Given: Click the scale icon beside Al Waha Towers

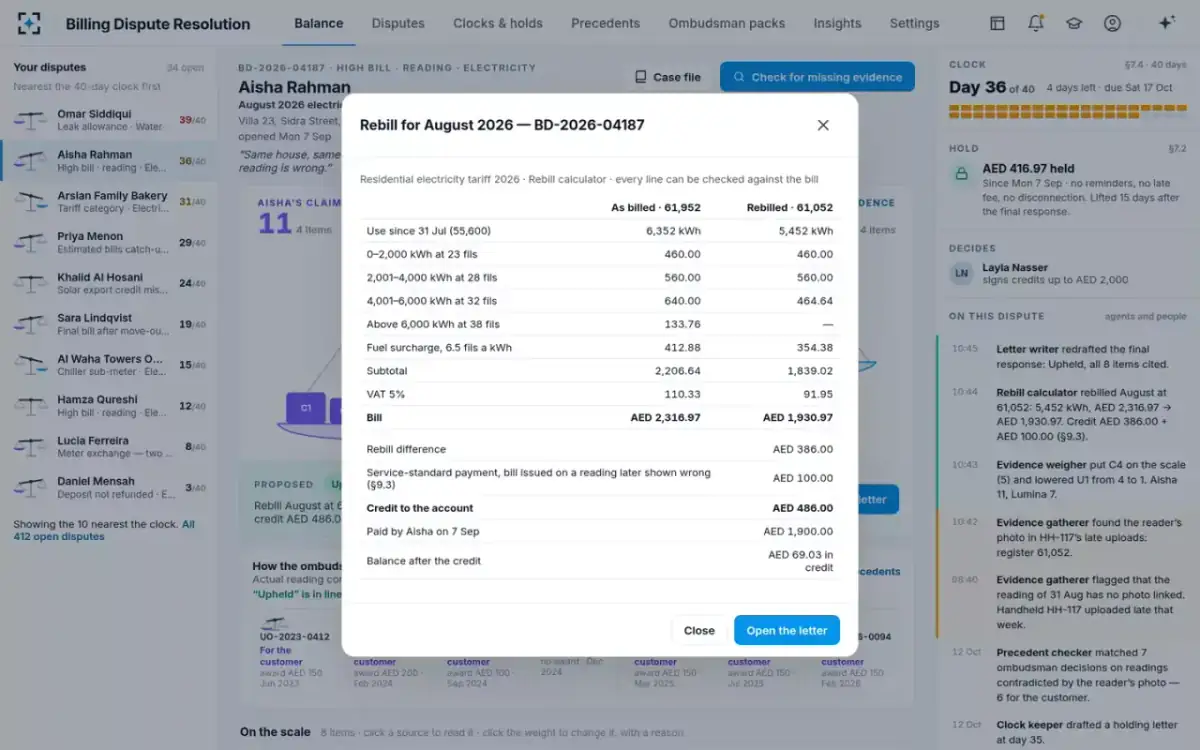Looking at the screenshot, I should coord(29,366).
